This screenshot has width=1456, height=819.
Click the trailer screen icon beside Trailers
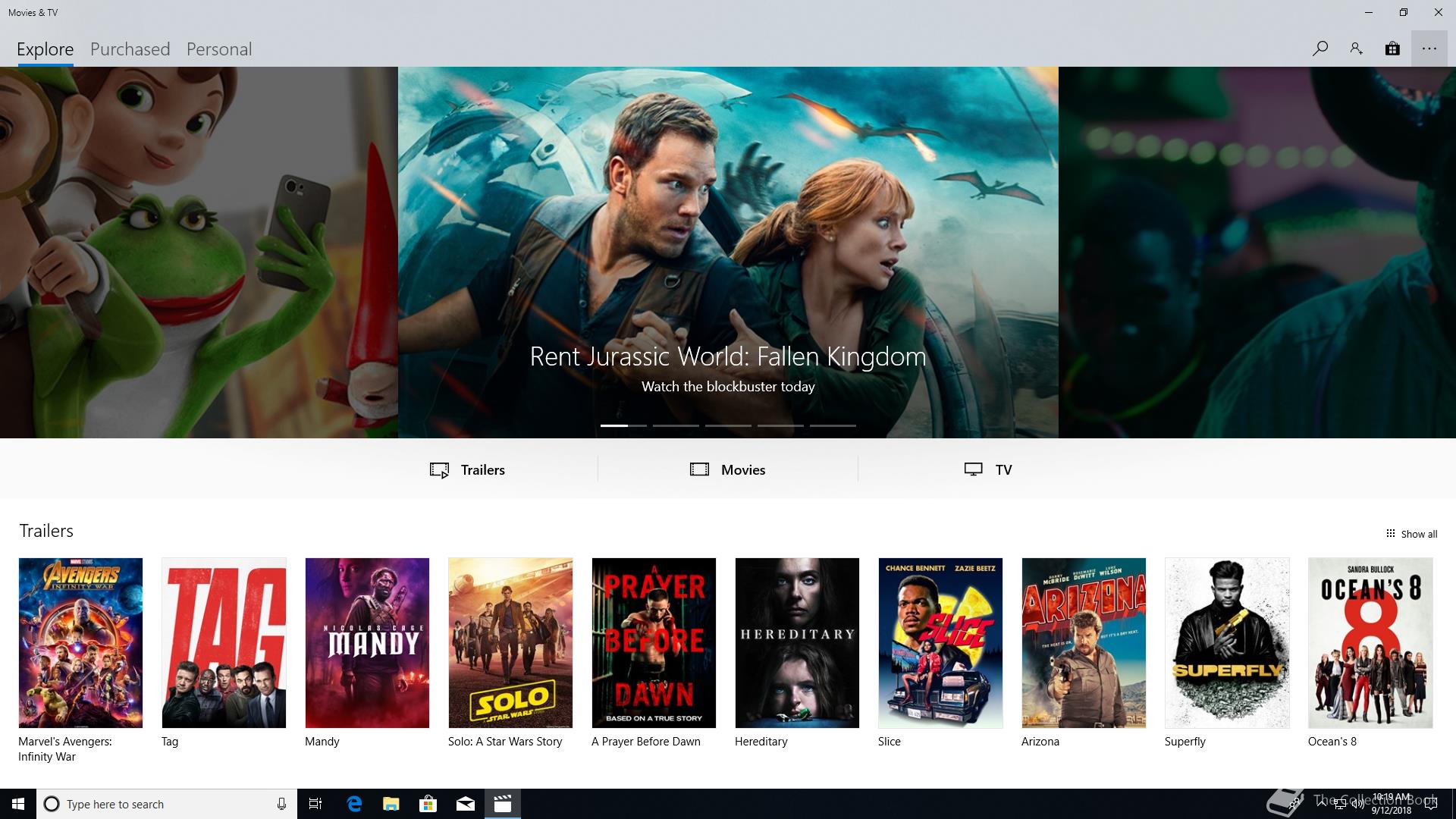tap(439, 470)
